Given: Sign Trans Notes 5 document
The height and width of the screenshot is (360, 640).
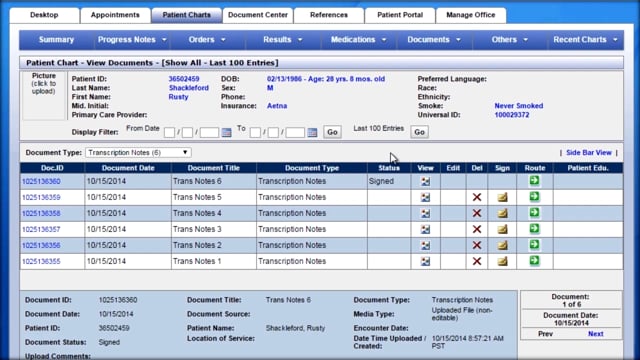Looking at the screenshot, I should [502, 197].
